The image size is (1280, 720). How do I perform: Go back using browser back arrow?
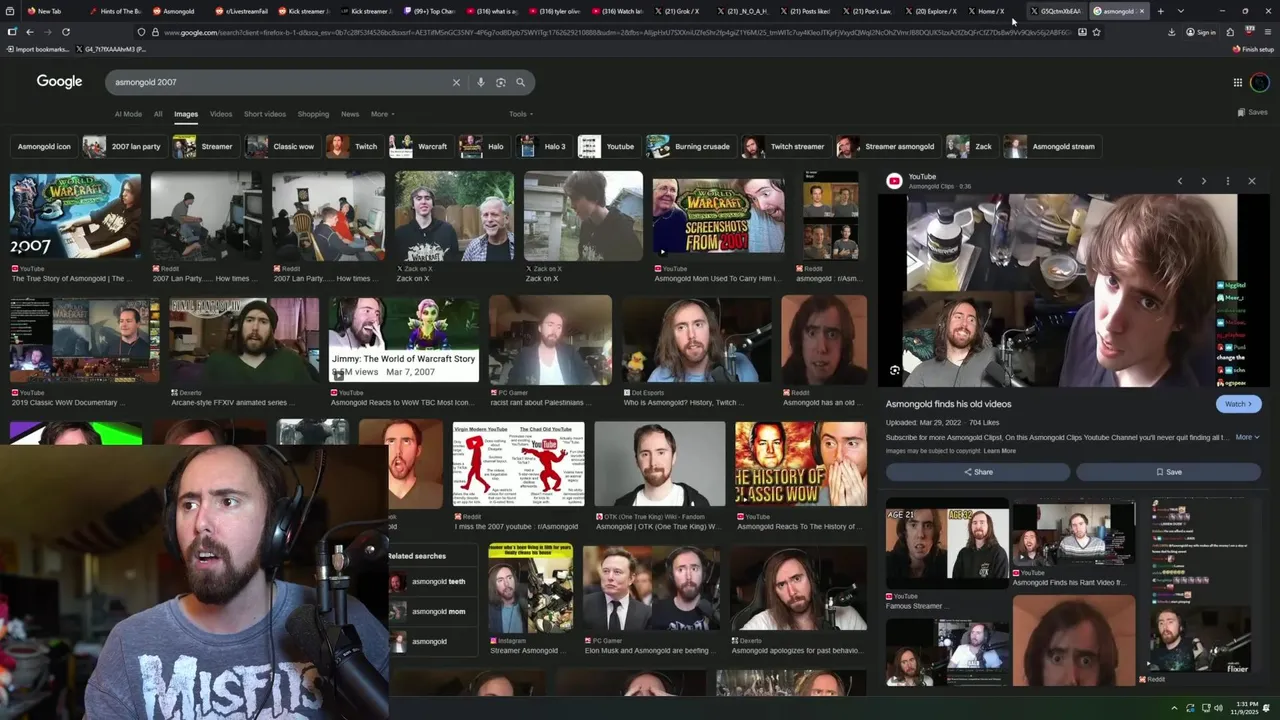(x=29, y=32)
